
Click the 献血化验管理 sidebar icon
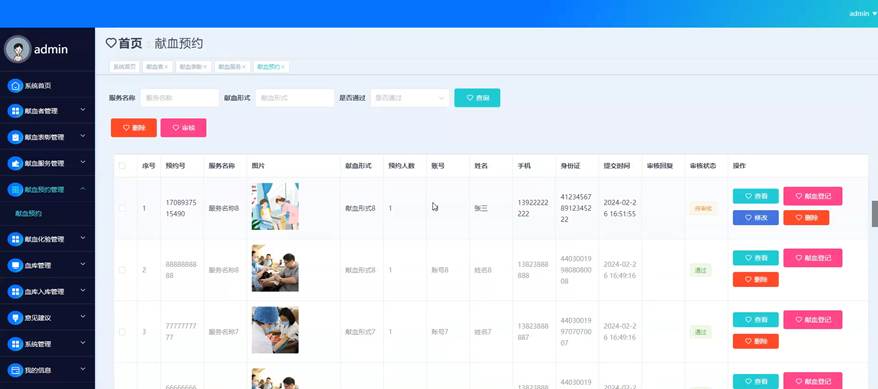point(15,239)
